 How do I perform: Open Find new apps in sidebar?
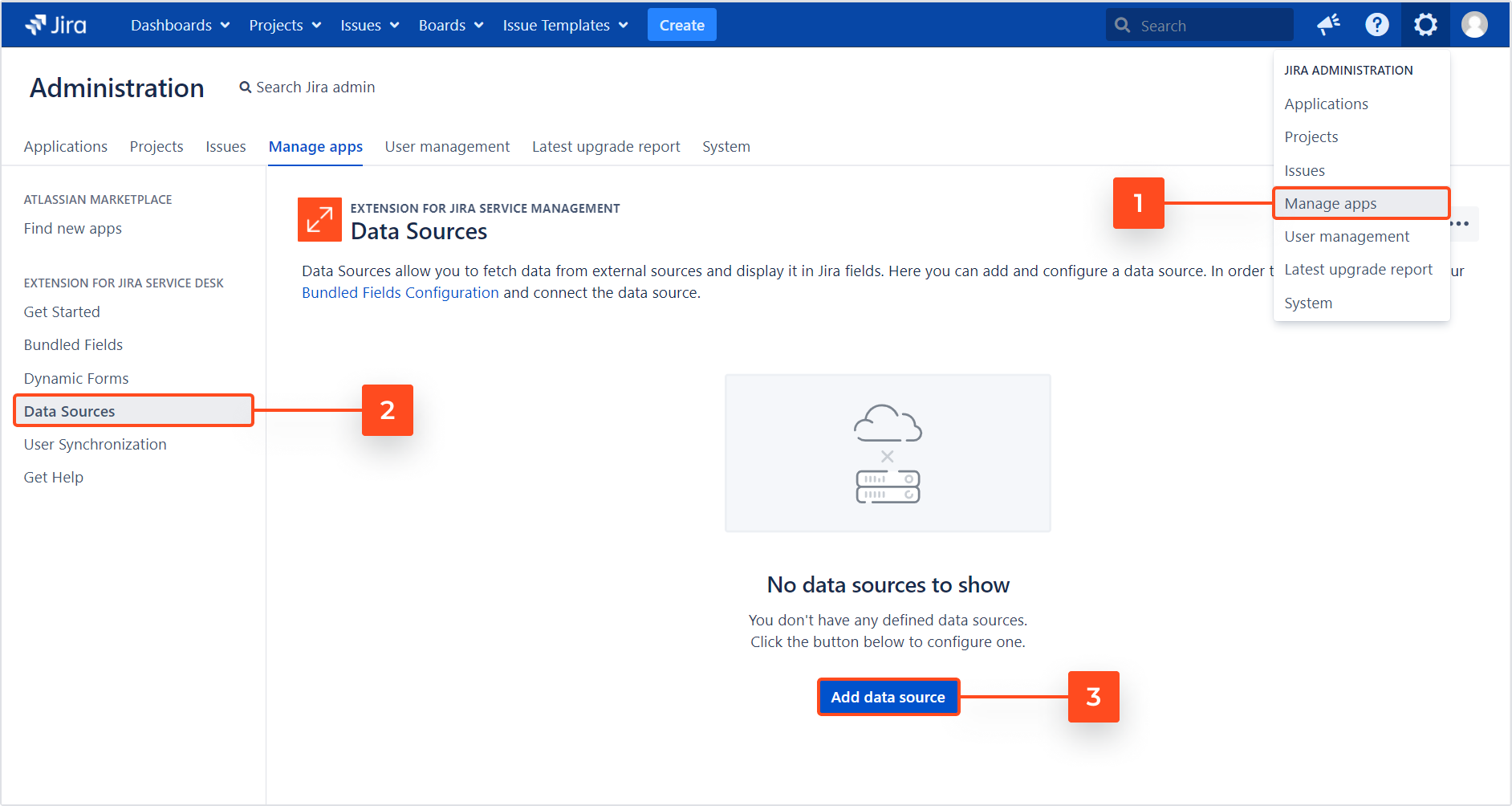(73, 229)
